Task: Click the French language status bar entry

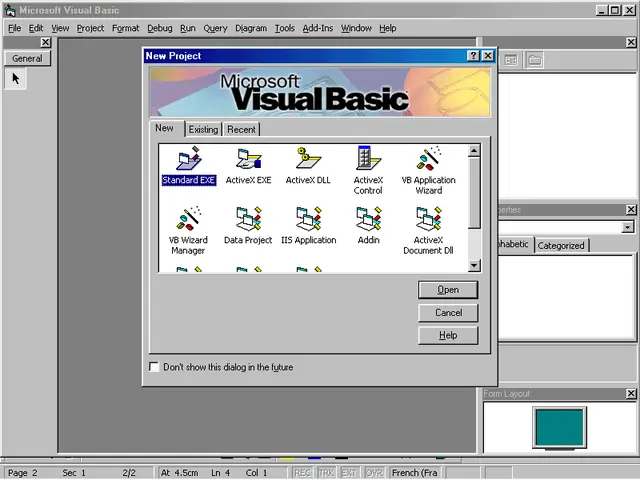Action: click(x=415, y=473)
